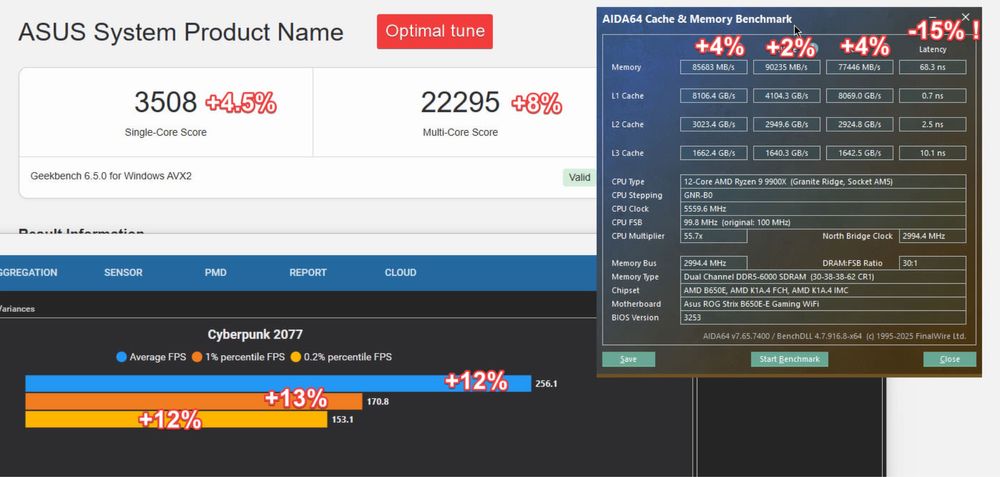This screenshot has height=477, width=1000.
Task: Click CPU FSB value 99.8 MHz
Action: [x=823, y=223]
